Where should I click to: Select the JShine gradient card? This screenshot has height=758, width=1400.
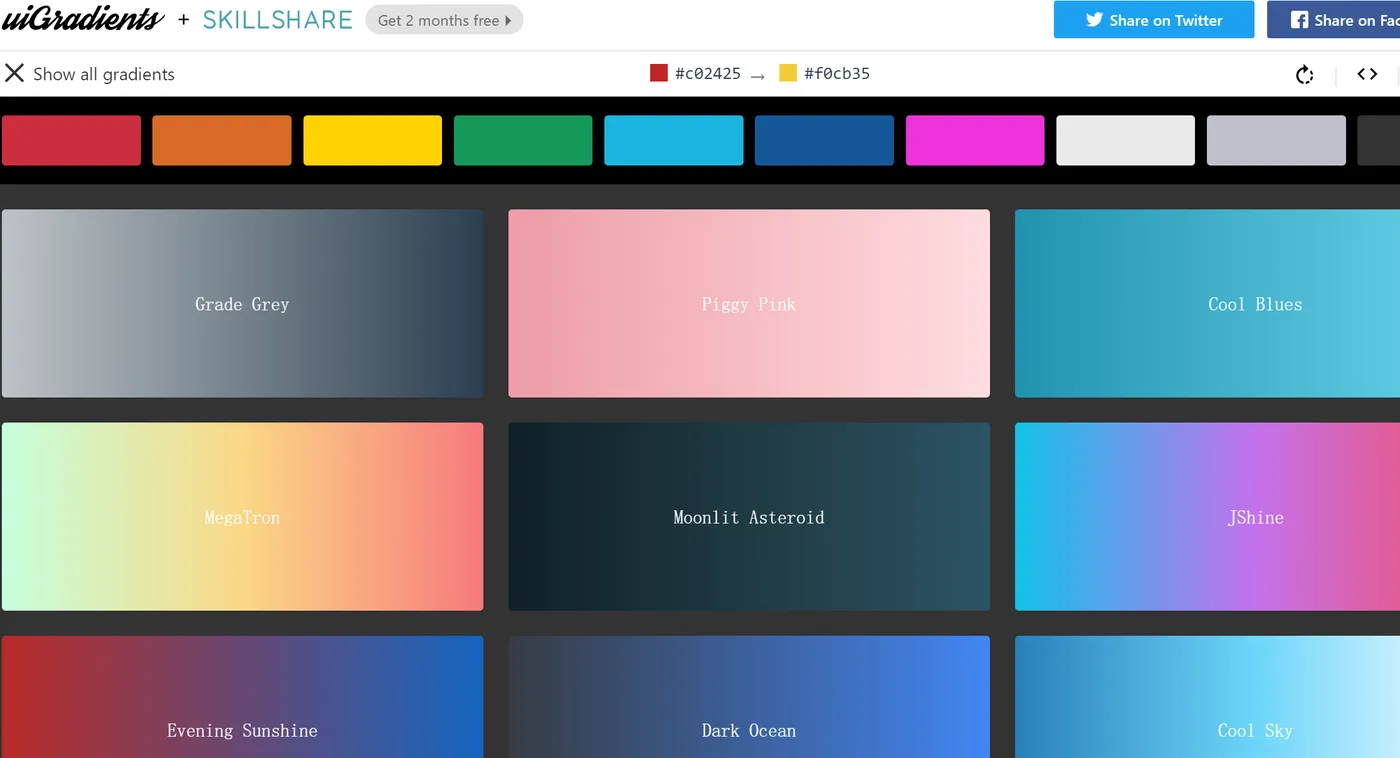tap(1207, 516)
